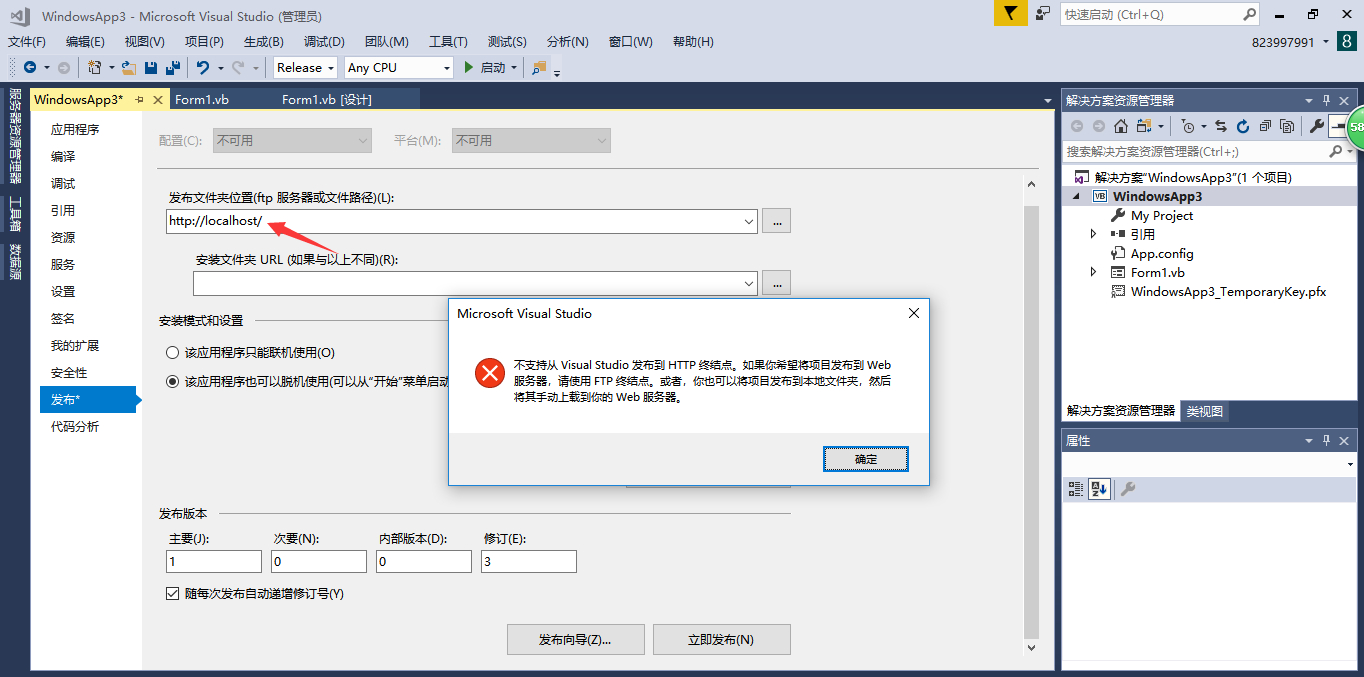The height and width of the screenshot is (677, 1364).
Task: Open the Undo history dropdown arrow
Action: pos(220,67)
